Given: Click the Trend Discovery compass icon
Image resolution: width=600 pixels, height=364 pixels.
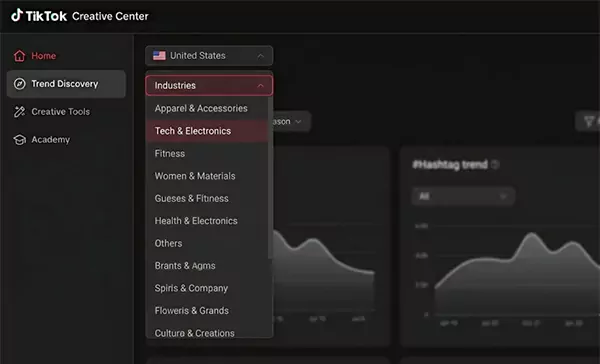Looking at the screenshot, I should coord(20,84).
